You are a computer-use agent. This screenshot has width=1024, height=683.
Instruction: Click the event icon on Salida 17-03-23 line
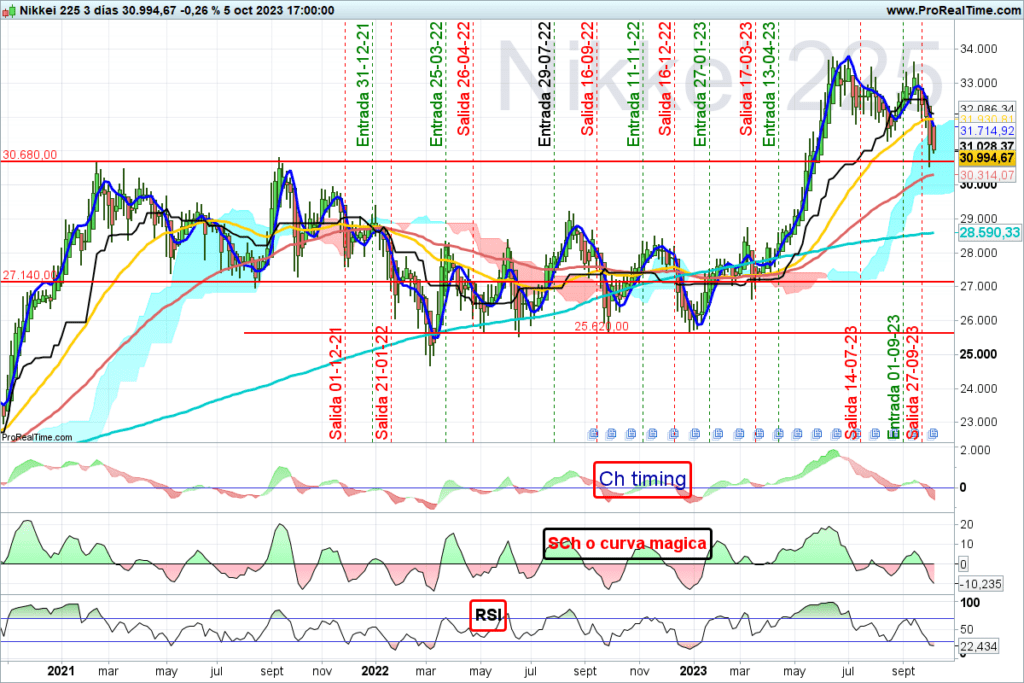(x=759, y=433)
